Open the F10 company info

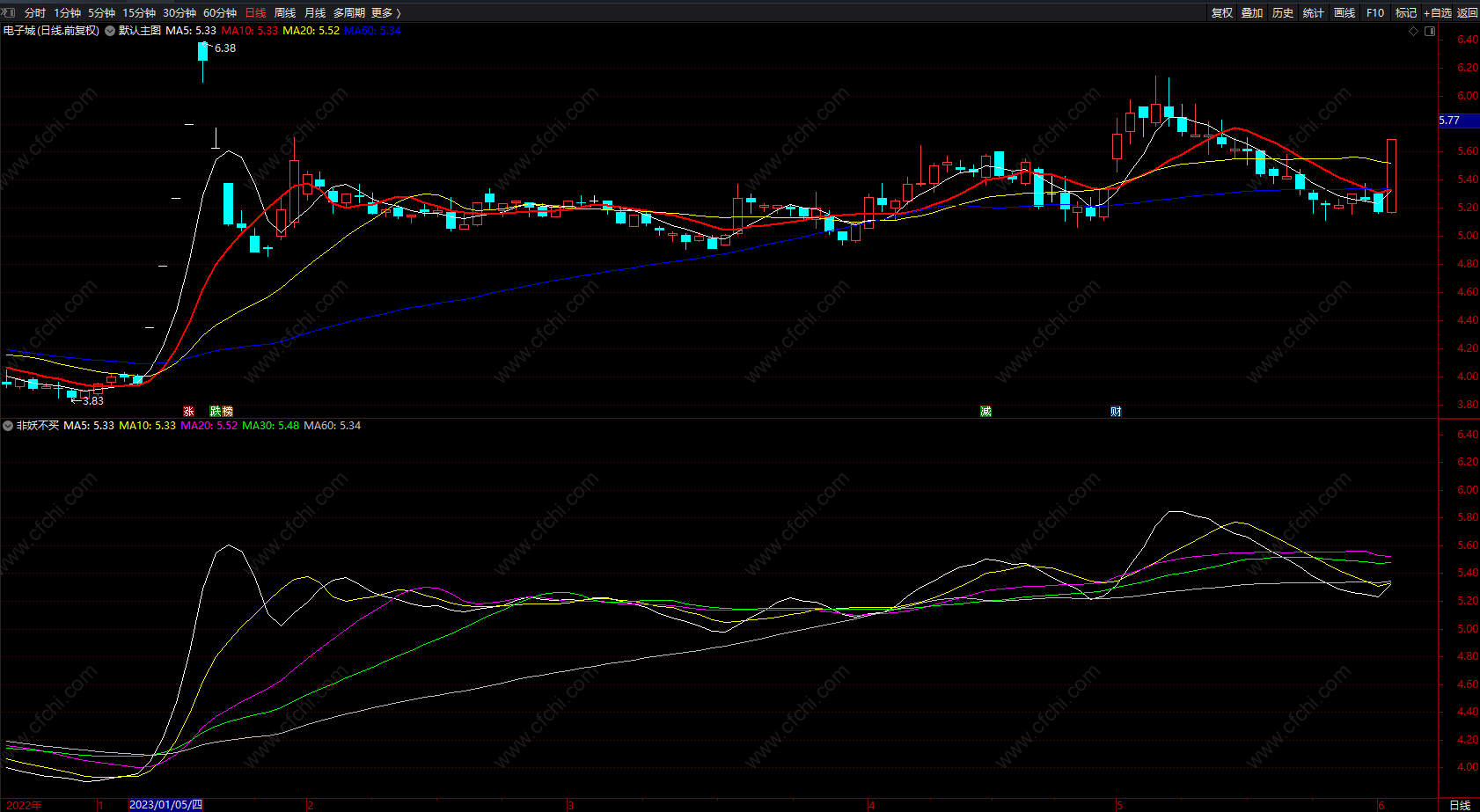(x=1375, y=13)
